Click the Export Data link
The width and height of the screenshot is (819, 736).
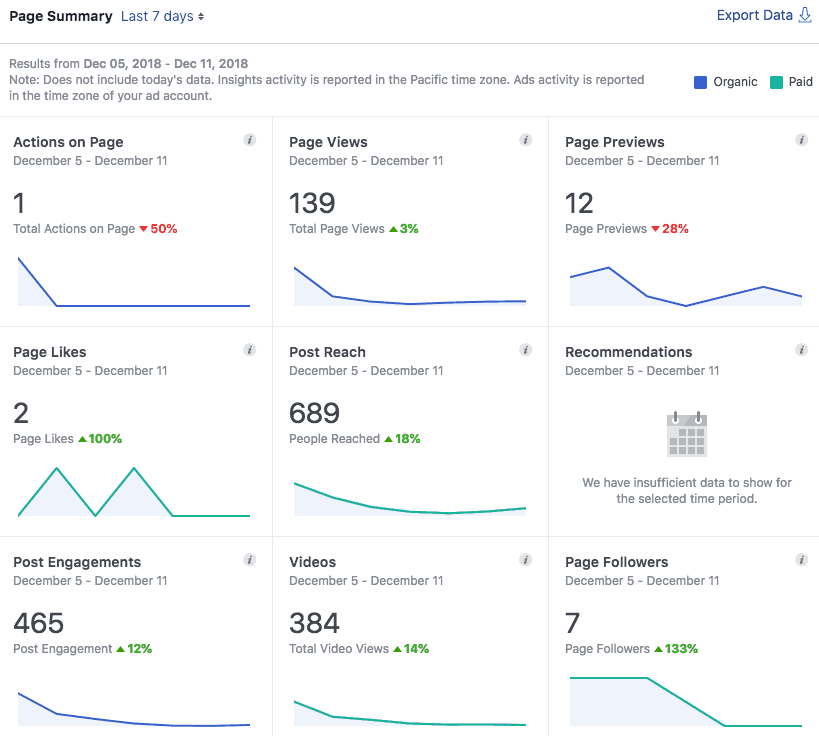[755, 16]
